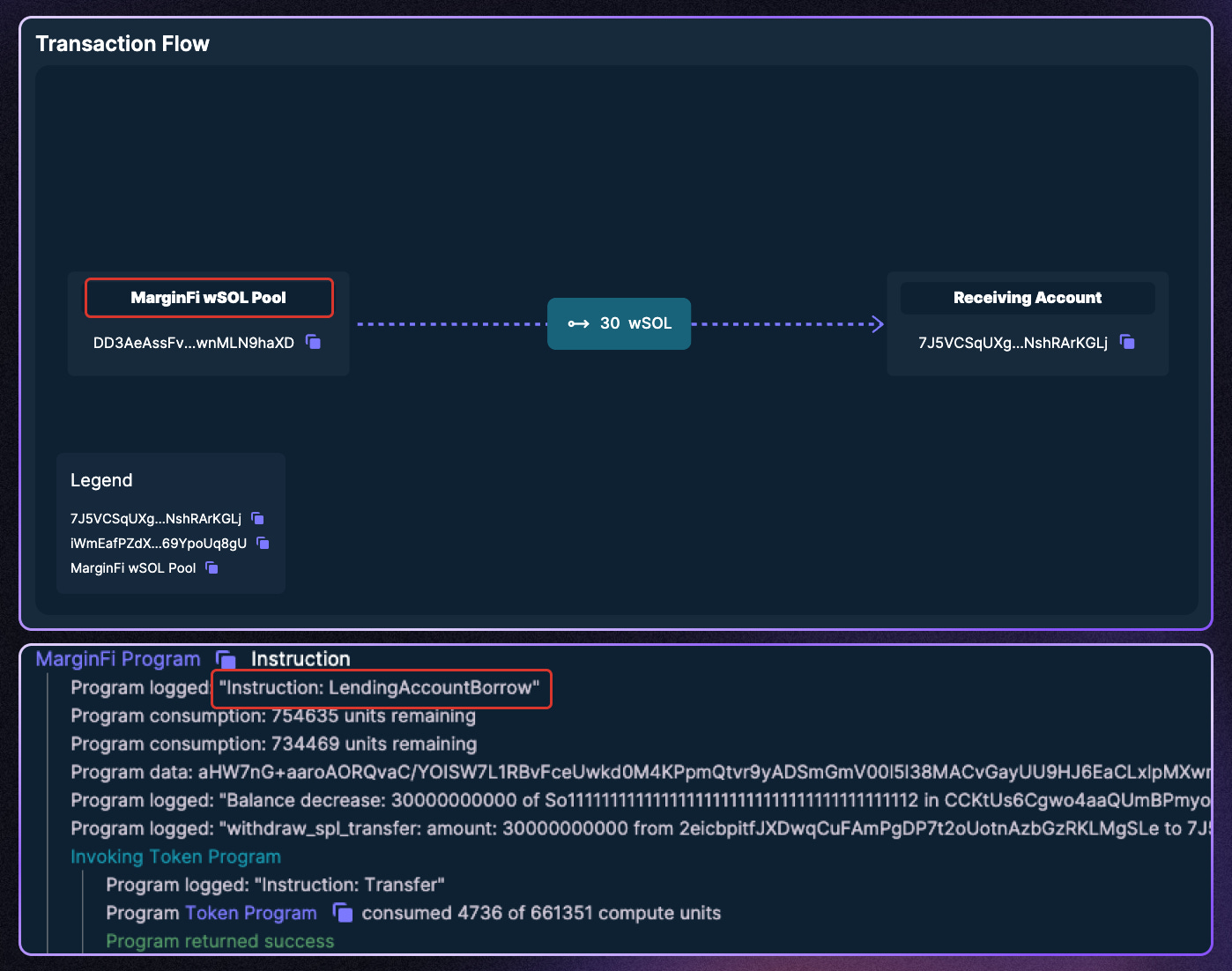Click the Balance decrease log line

pyautogui.click(x=641, y=800)
